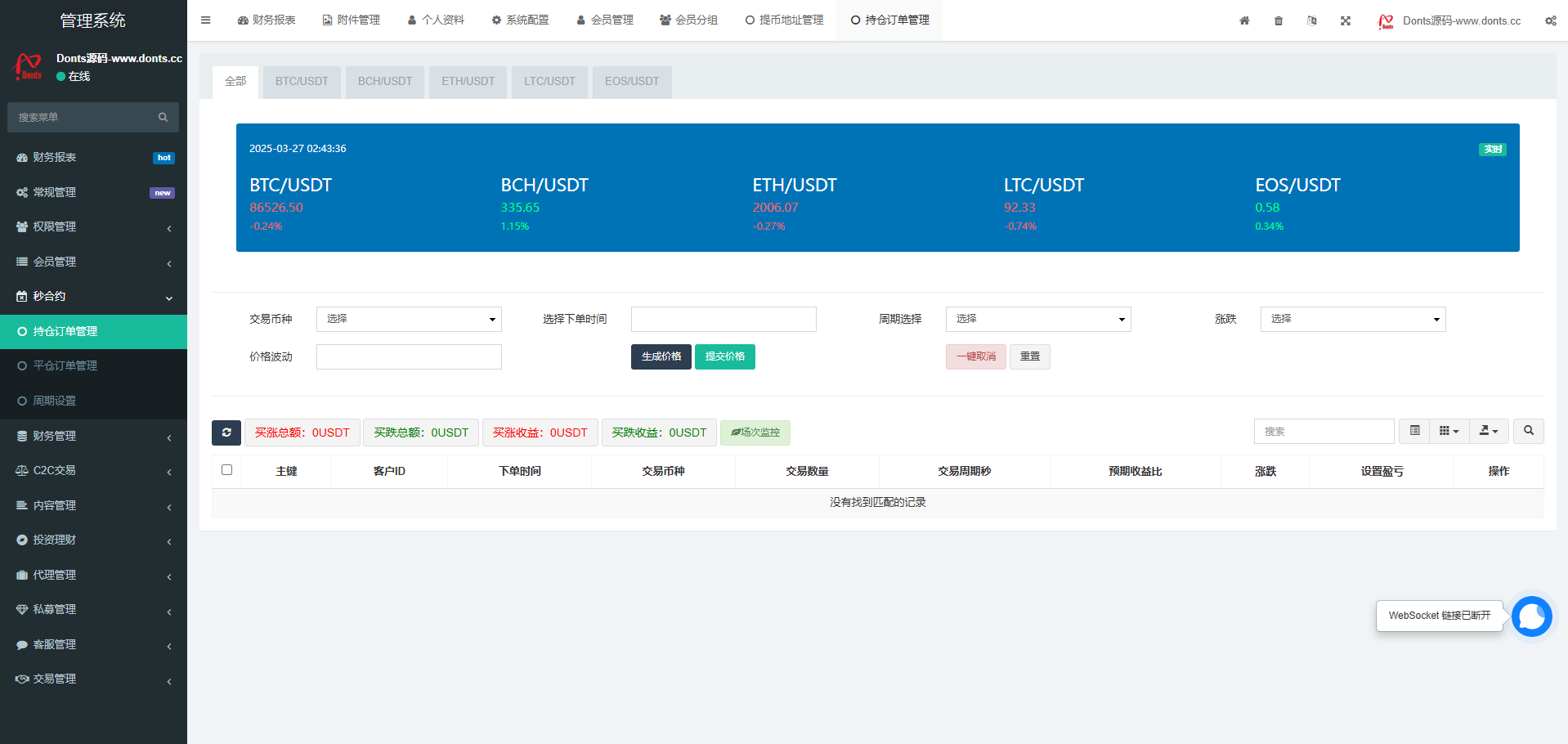Open the 涨跌 select dropdown
Image resolution: width=1568 pixels, height=744 pixels.
coord(1353,319)
